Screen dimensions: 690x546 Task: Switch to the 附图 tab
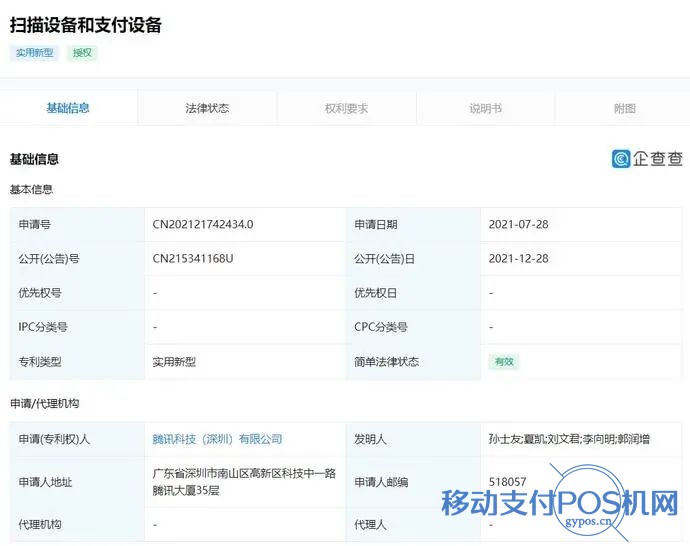[x=624, y=108]
